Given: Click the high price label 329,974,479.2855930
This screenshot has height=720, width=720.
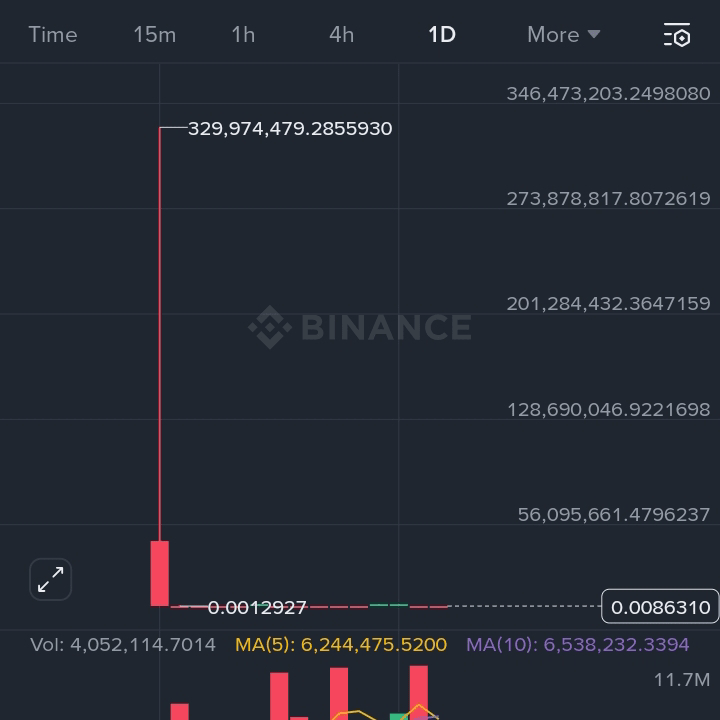Looking at the screenshot, I should coord(290,129).
